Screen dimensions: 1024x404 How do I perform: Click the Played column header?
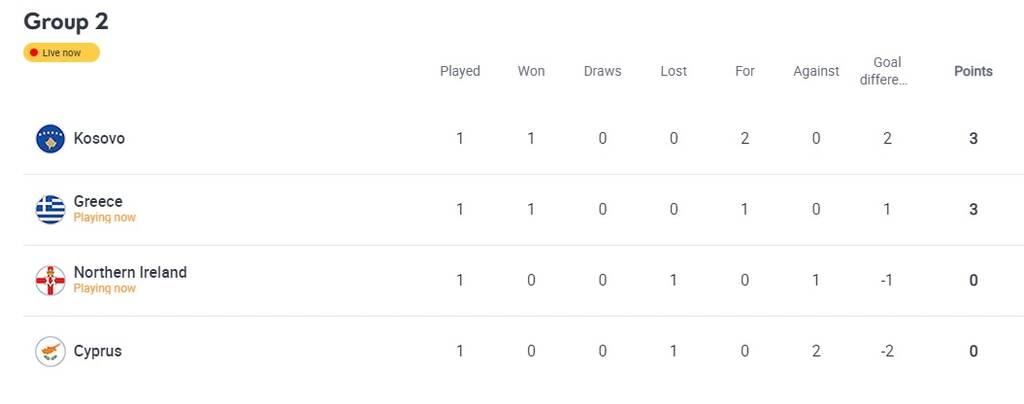point(460,71)
